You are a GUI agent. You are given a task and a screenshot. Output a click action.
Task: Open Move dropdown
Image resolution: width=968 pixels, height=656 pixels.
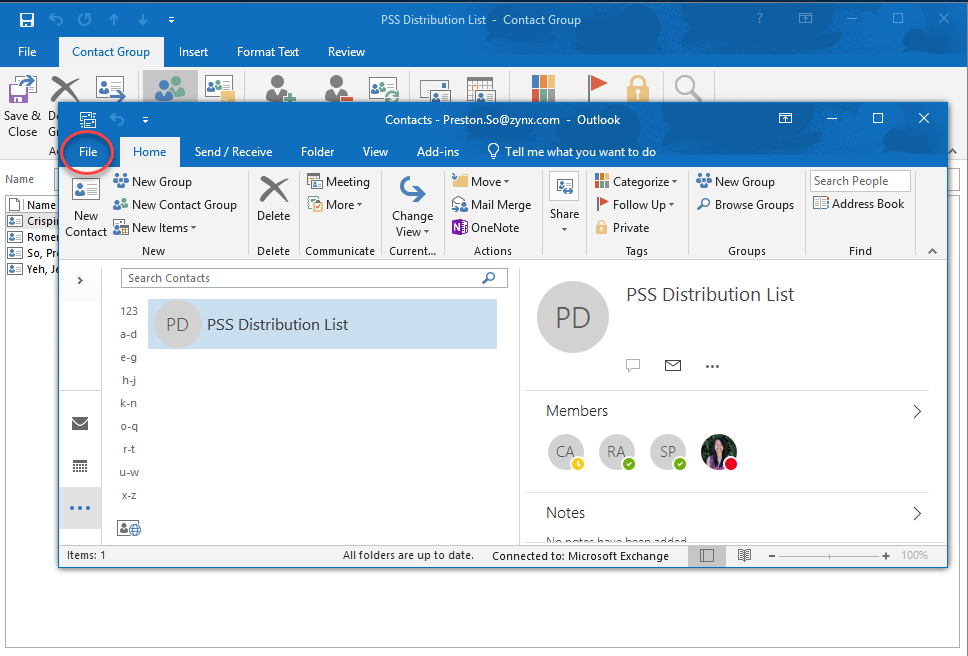tap(481, 181)
